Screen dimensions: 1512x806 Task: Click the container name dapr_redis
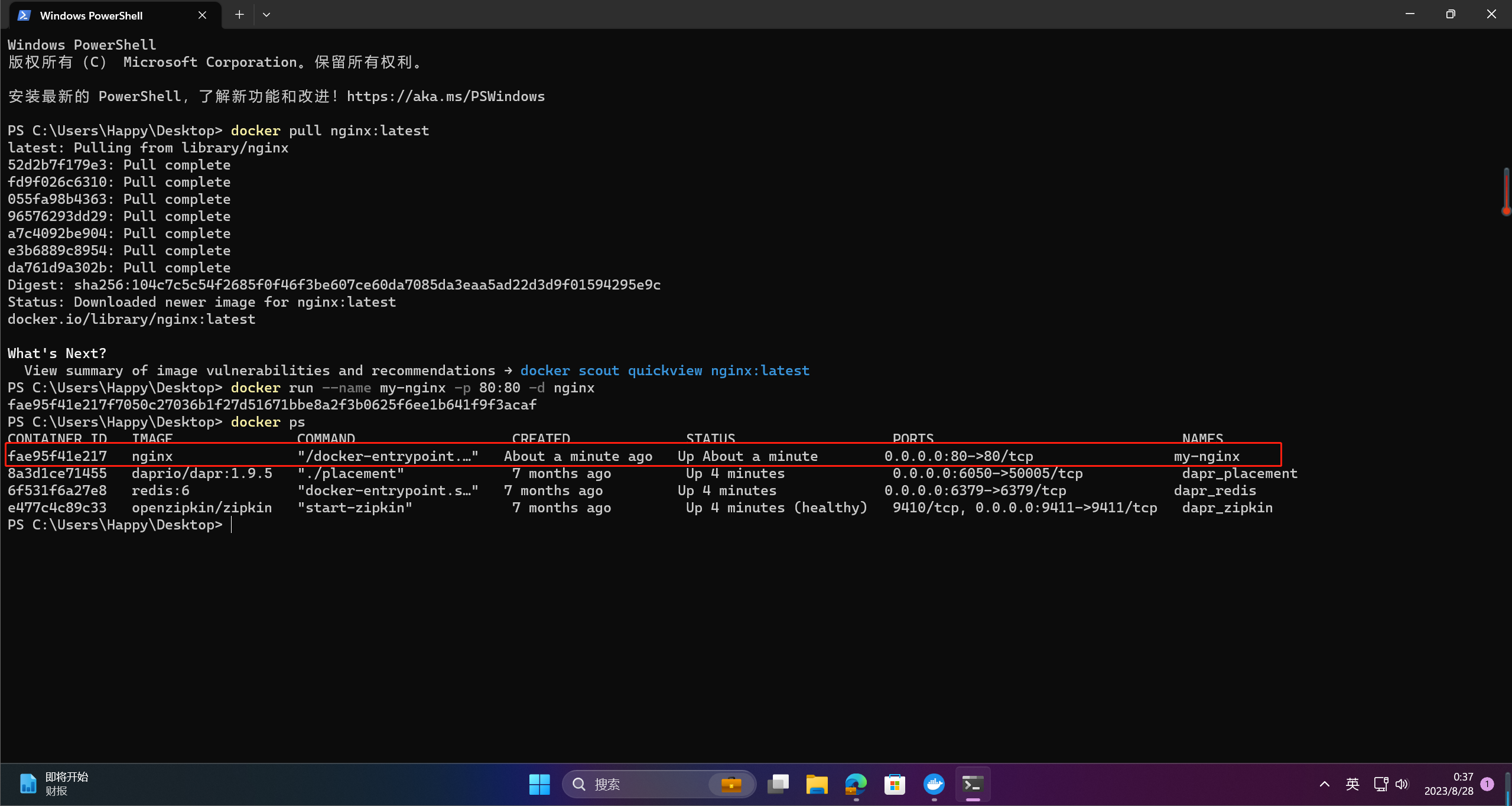[x=1215, y=490]
